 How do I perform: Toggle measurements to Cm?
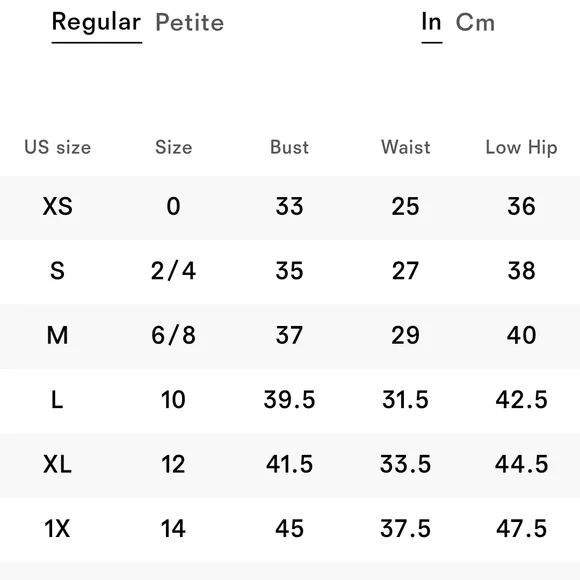[x=475, y=23]
